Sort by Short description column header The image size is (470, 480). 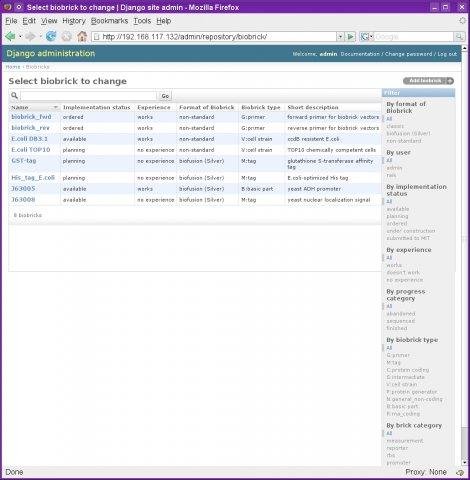pyautogui.click(x=313, y=107)
